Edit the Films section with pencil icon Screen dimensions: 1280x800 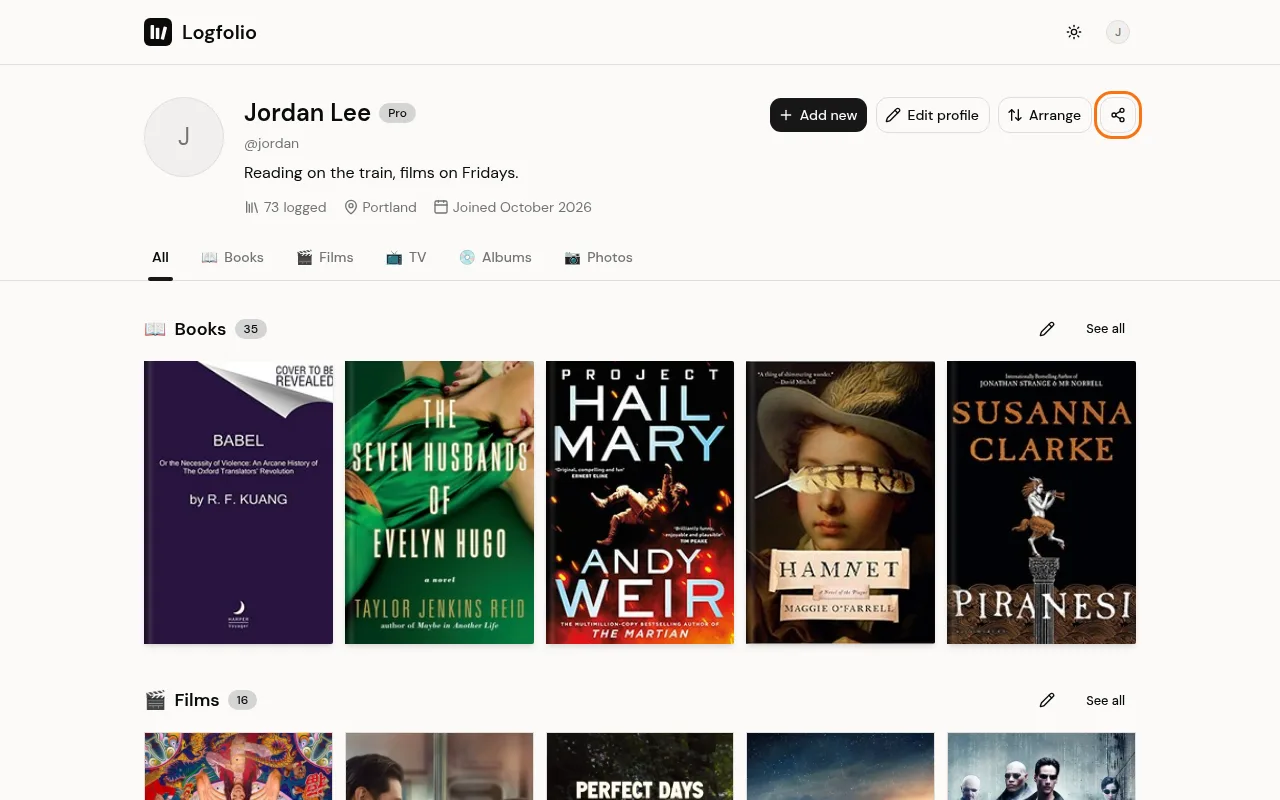[1047, 701]
